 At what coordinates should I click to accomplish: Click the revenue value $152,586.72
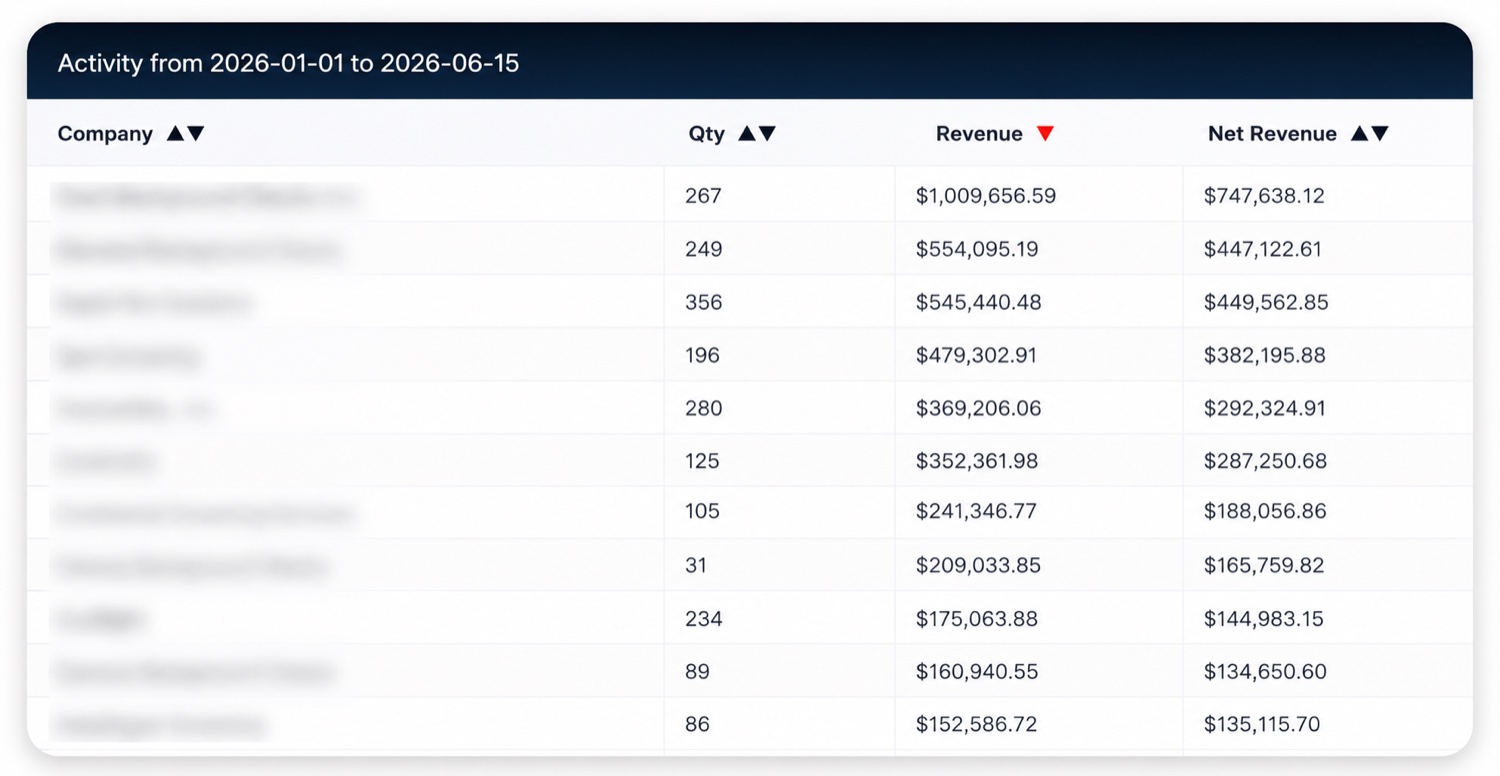(976, 724)
